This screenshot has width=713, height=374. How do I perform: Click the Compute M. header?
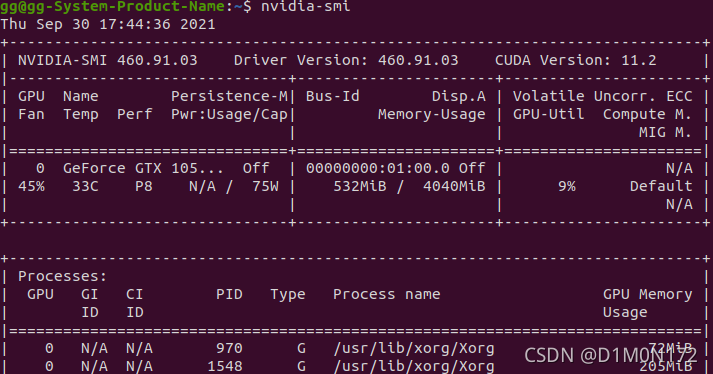(x=648, y=114)
